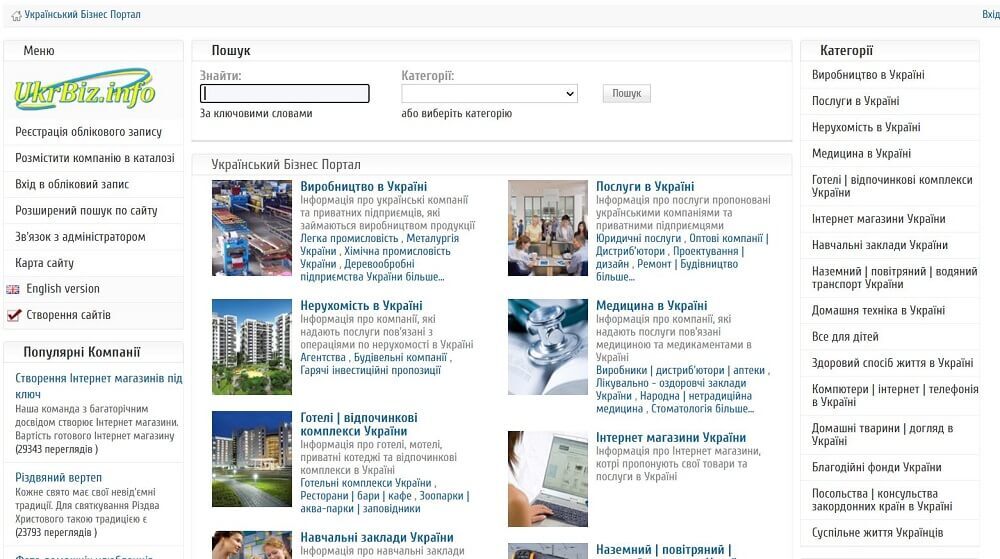Open the Виробництво в Україні factory thumbnail
Image resolution: width=1000 pixels, height=559 pixels.
click(x=252, y=228)
